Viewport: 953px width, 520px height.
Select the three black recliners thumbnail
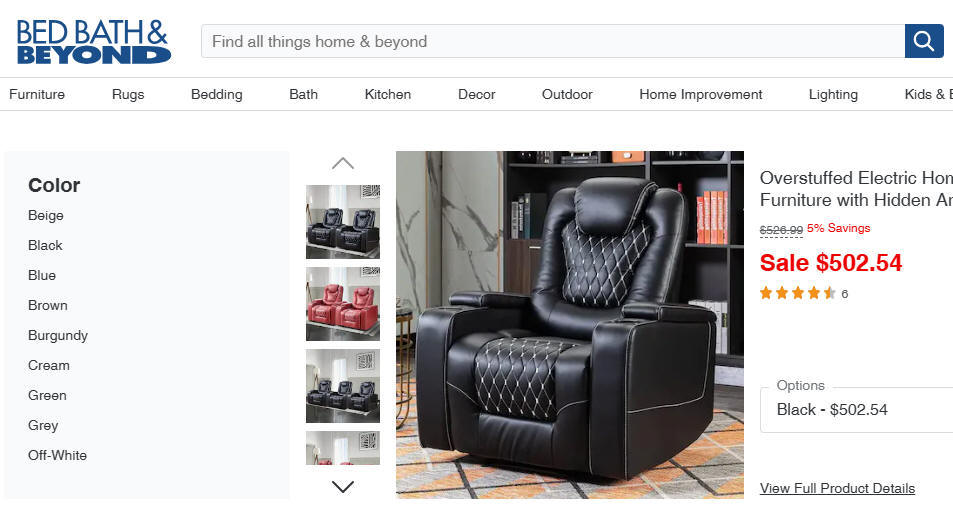tap(343, 386)
